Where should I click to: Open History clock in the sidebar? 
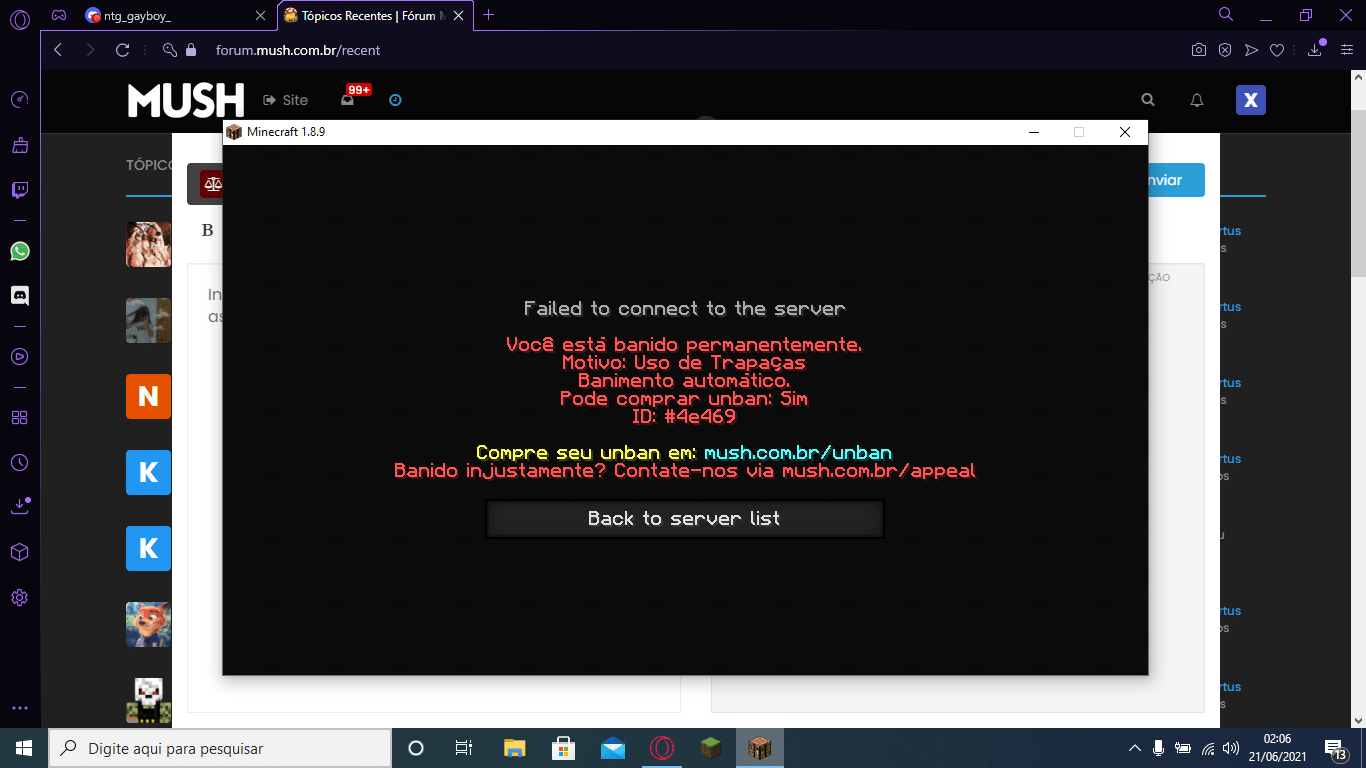pyautogui.click(x=20, y=463)
